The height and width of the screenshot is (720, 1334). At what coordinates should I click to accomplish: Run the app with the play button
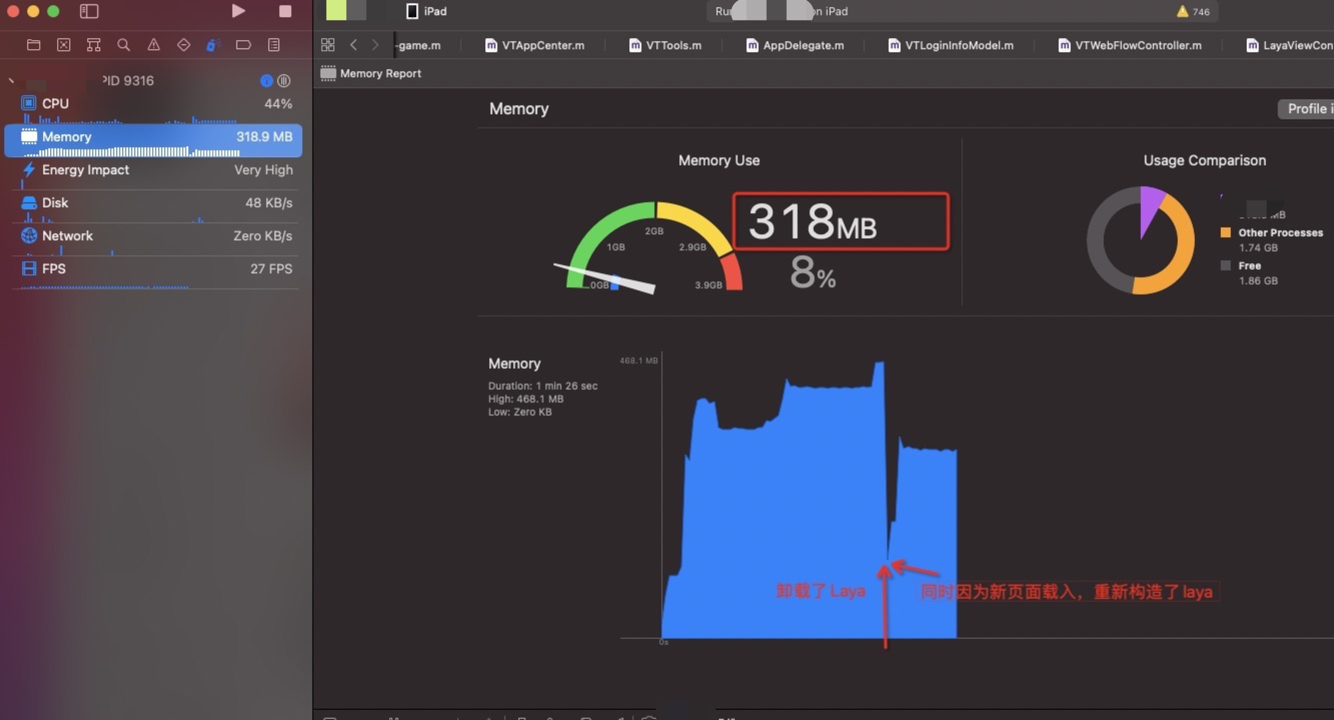238,11
